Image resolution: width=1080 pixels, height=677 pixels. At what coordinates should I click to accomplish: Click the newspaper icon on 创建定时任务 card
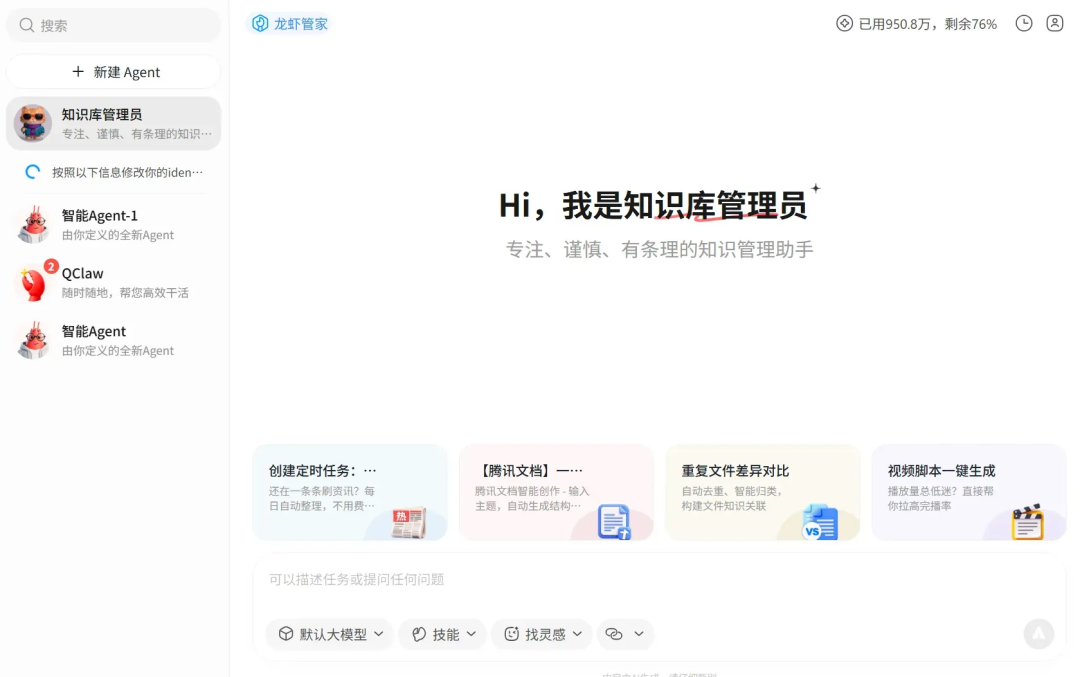click(409, 523)
